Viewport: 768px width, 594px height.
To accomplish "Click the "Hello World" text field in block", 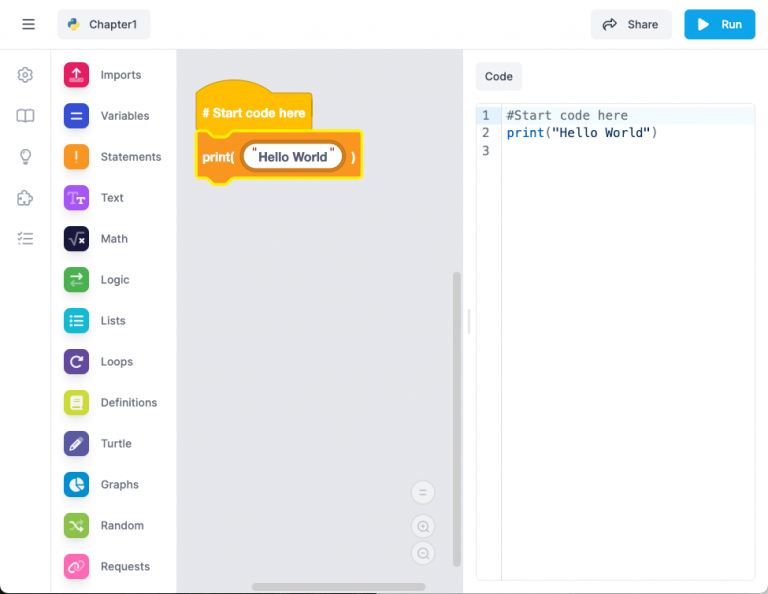I will 293,157.
